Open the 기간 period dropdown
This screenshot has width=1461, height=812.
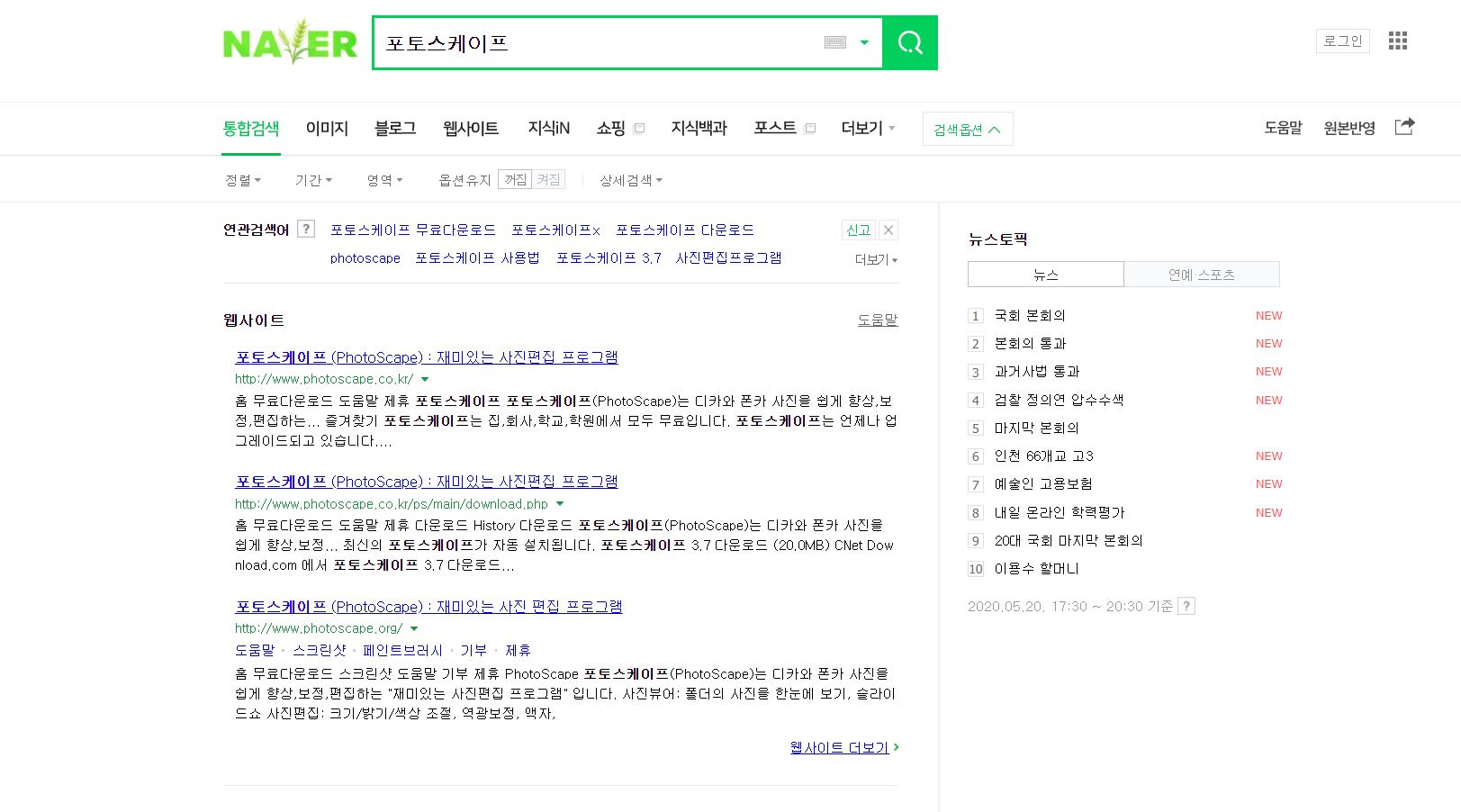[313, 180]
